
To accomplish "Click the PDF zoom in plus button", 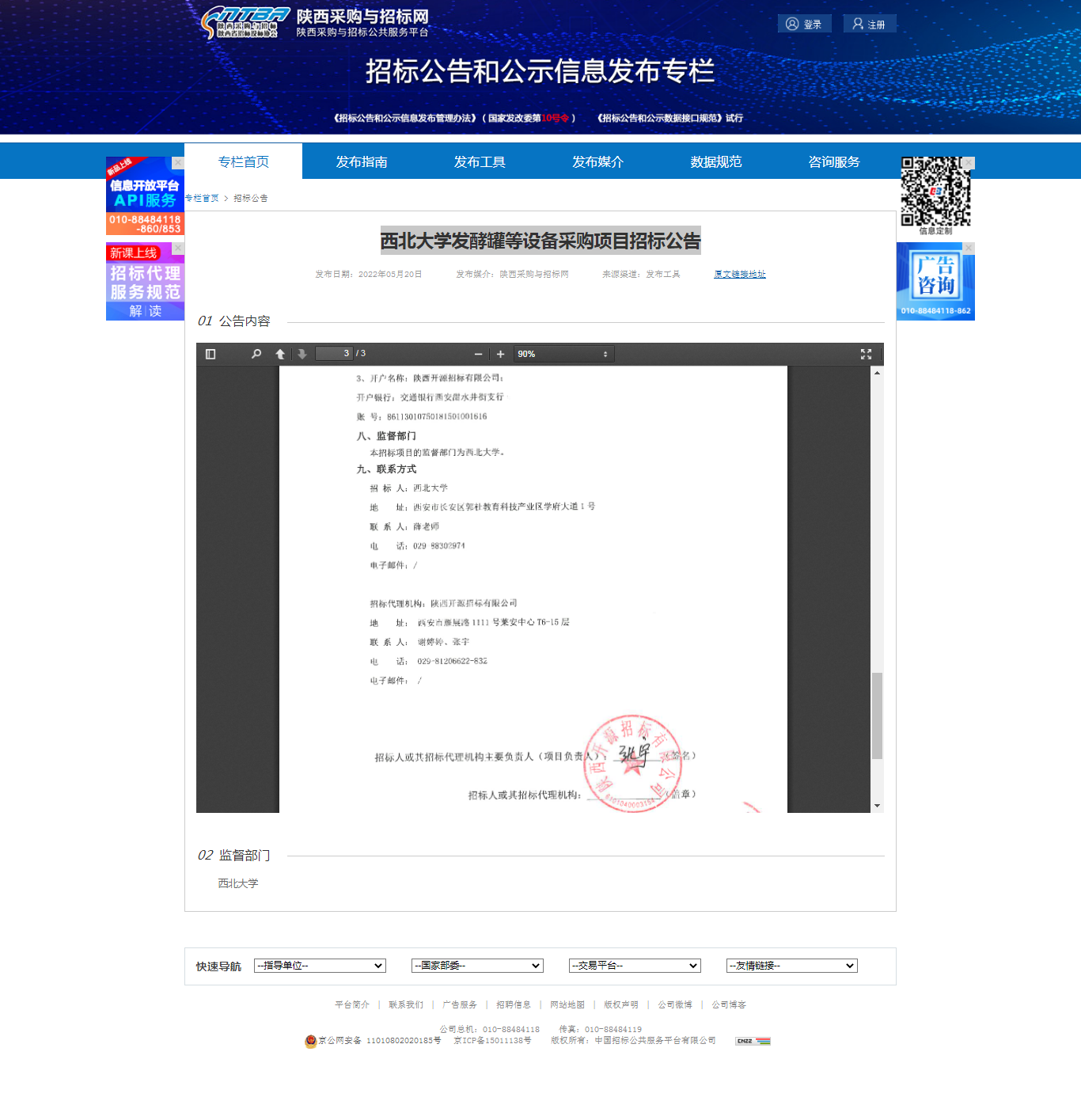I will click(x=500, y=354).
